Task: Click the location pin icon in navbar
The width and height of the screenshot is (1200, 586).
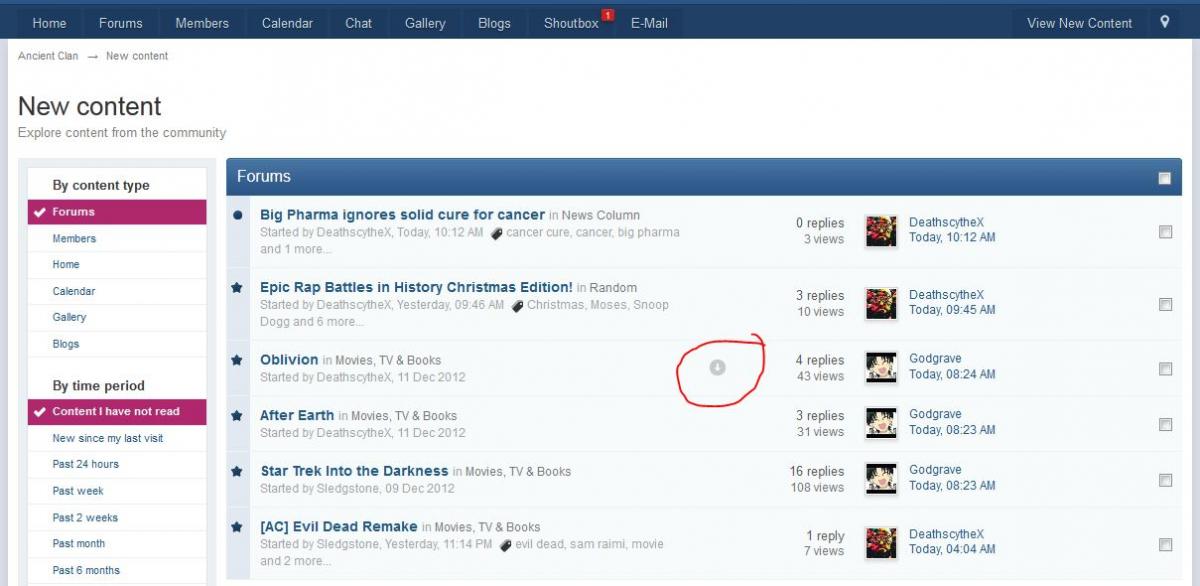Action: (1165, 22)
